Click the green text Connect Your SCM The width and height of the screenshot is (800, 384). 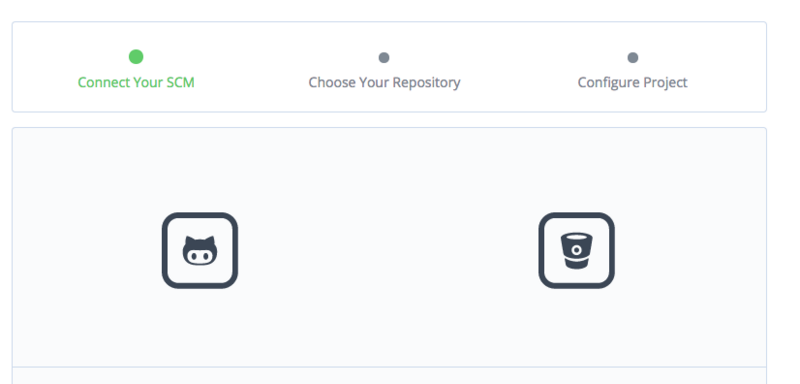tap(136, 82)
